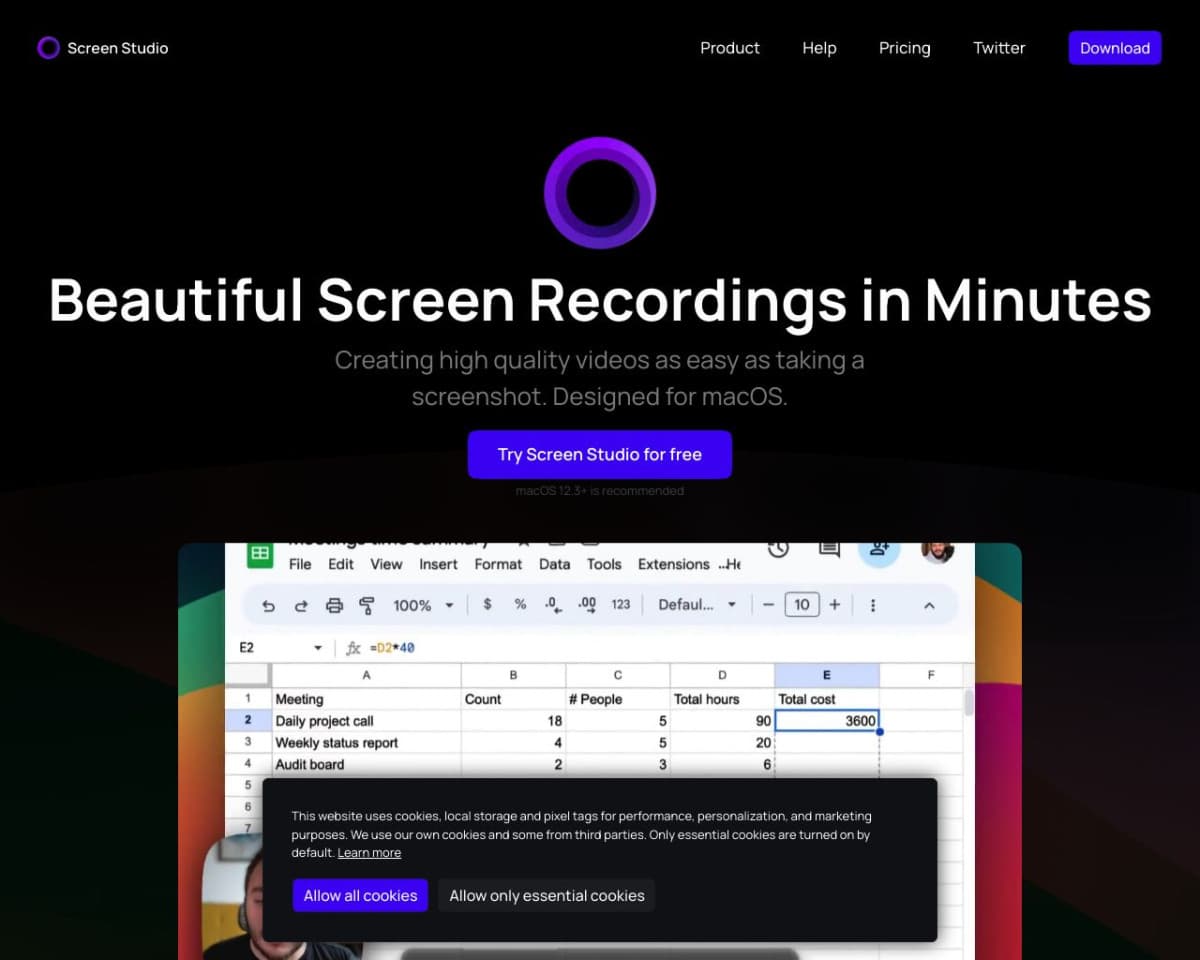
Task: Open the 100% zoom dropdown
Action: 423,605
